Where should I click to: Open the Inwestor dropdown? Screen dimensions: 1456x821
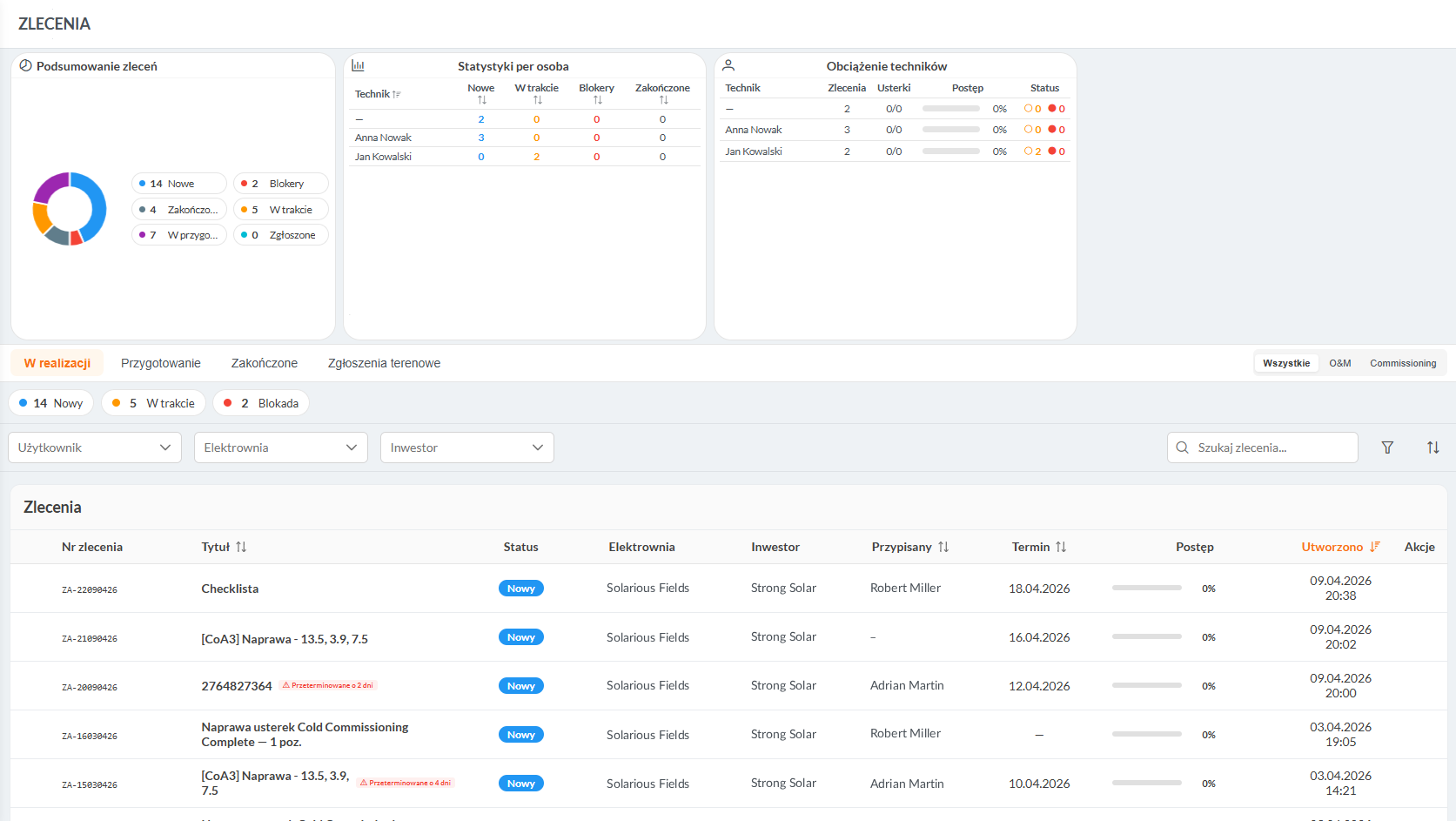tap(466, 448)
